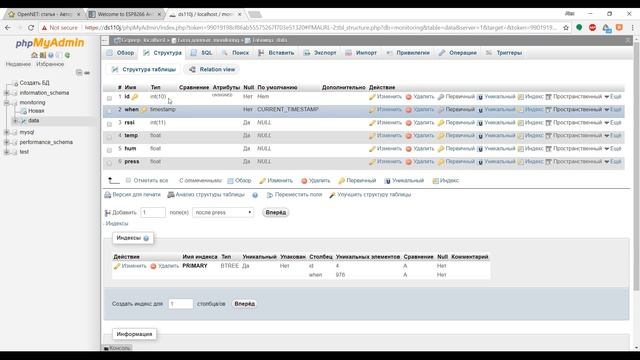
Task: Click the green reload navigation icon in sidebar
Action: point(67,55)
